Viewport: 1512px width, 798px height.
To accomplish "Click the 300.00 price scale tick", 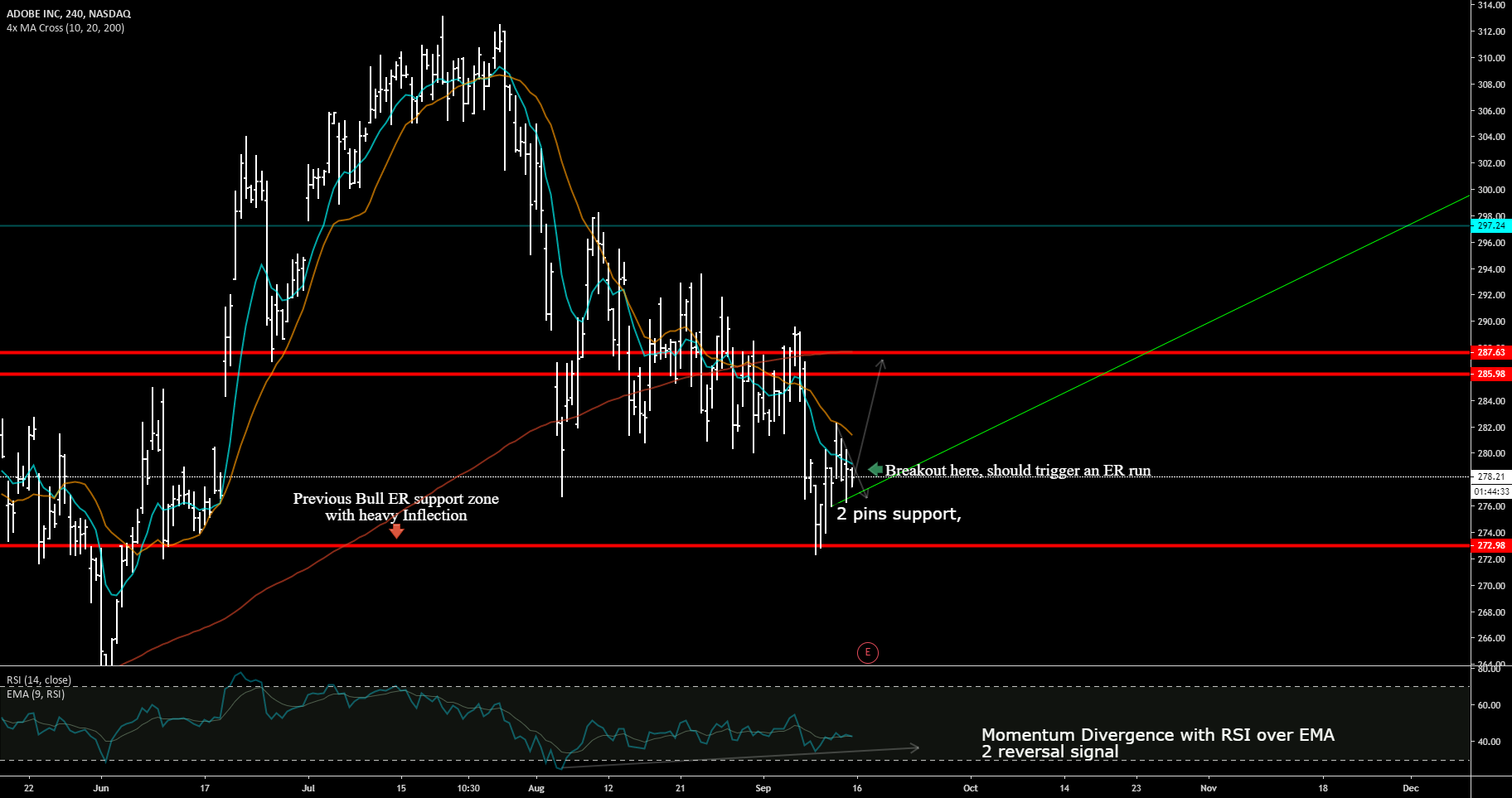I will (x=1491, y=190).
